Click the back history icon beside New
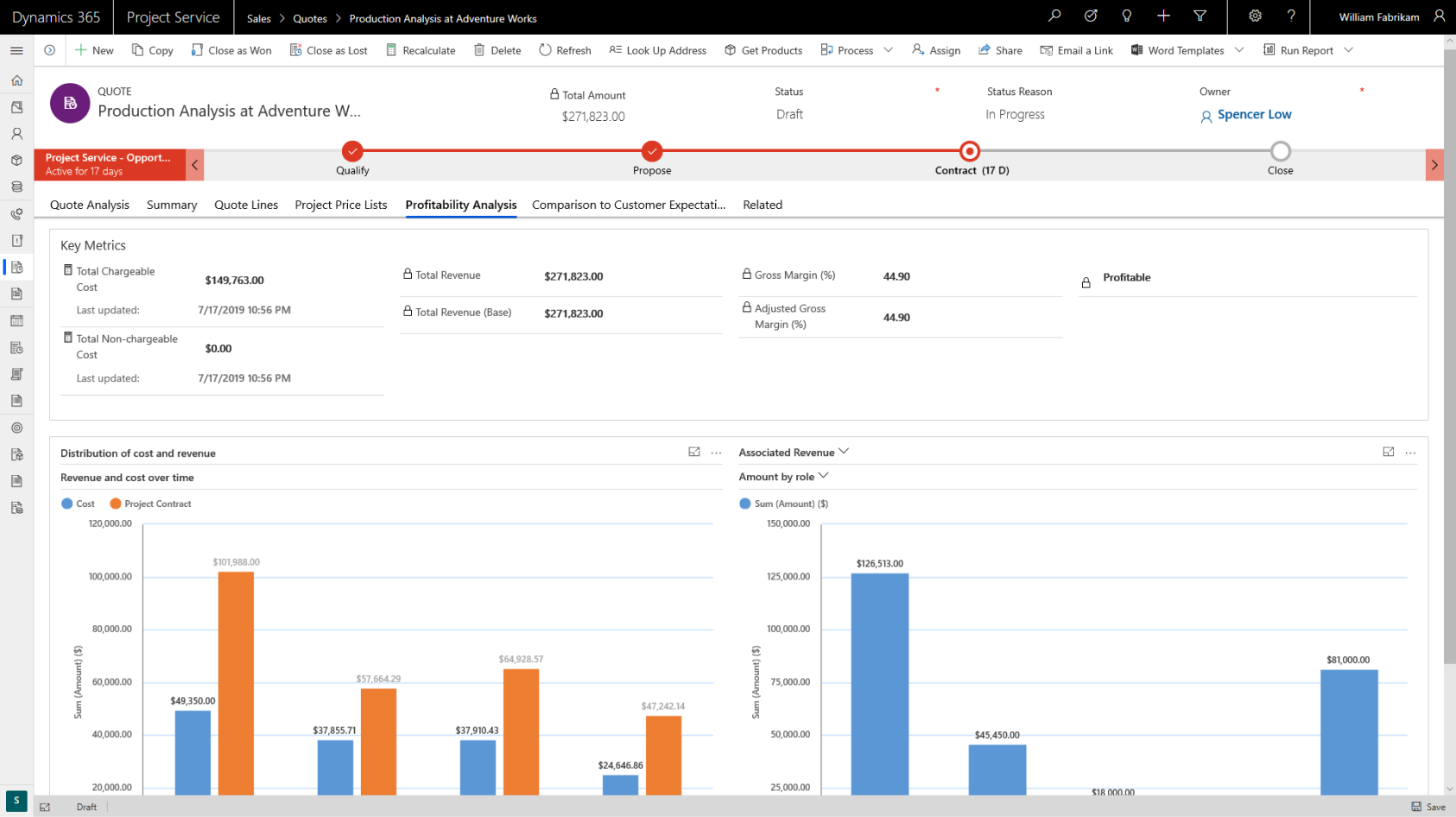 pos(50,50)
